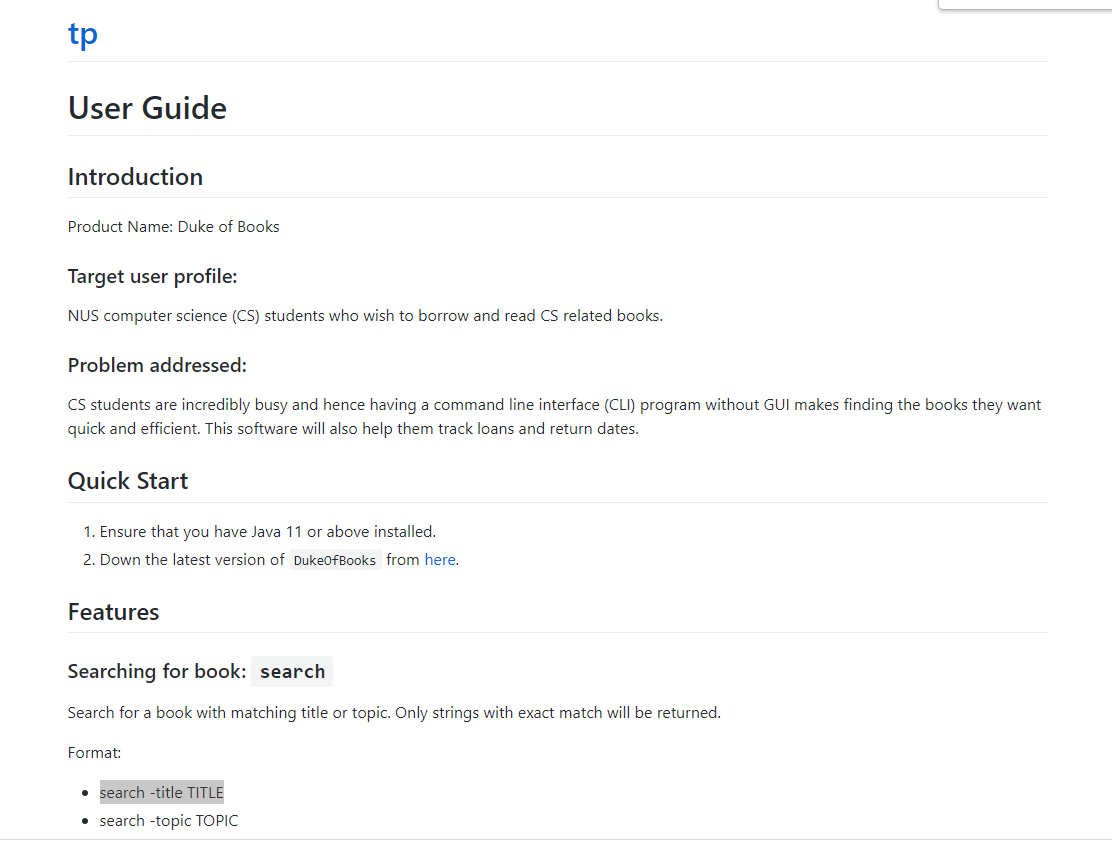This screenshot has height=842, width=1112.
Task: Click the 'Target user profile:' subheading
Action: pyautogui.click(x=152, y=277)
